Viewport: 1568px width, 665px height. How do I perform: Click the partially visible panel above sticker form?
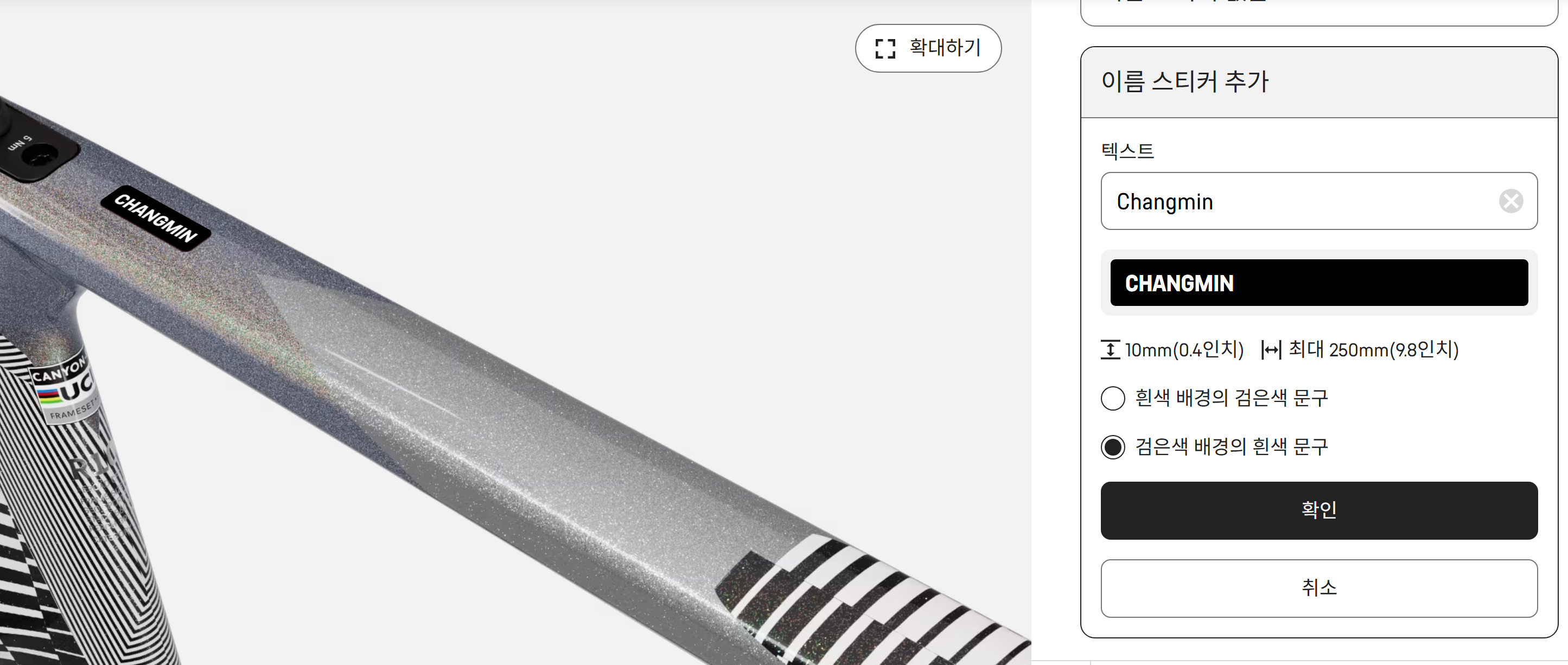[1319, 12]
